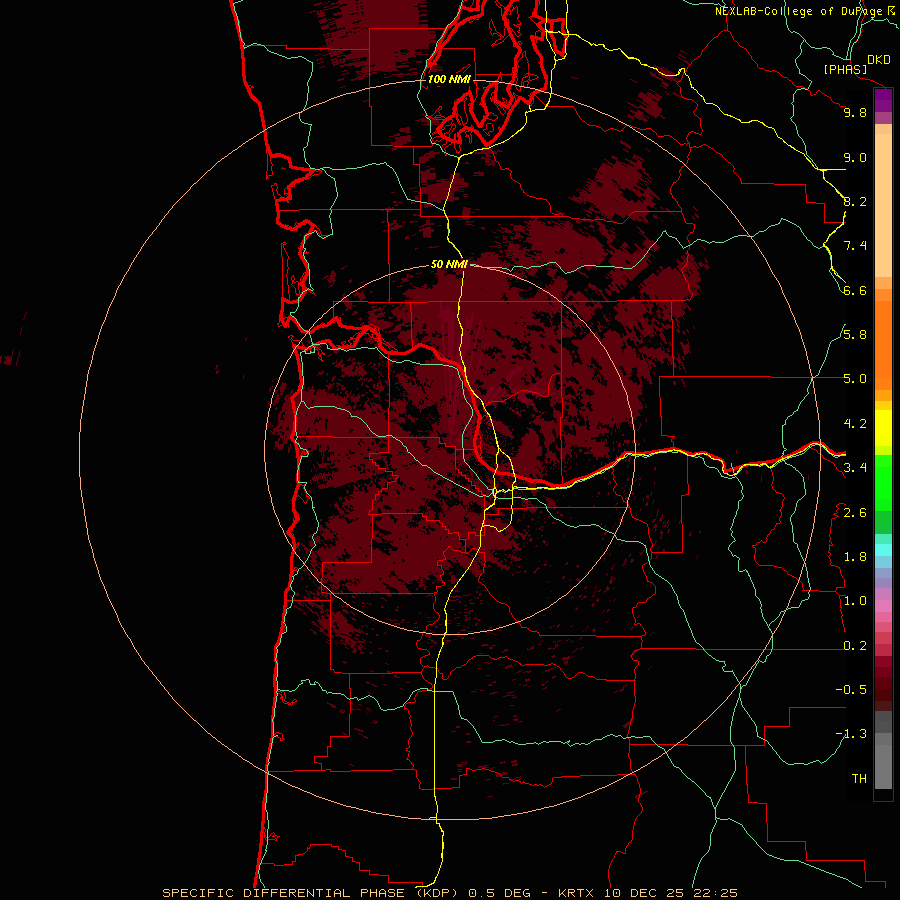
Task: Click the 2.6 value on the color scale
Action: coord(855,513)
